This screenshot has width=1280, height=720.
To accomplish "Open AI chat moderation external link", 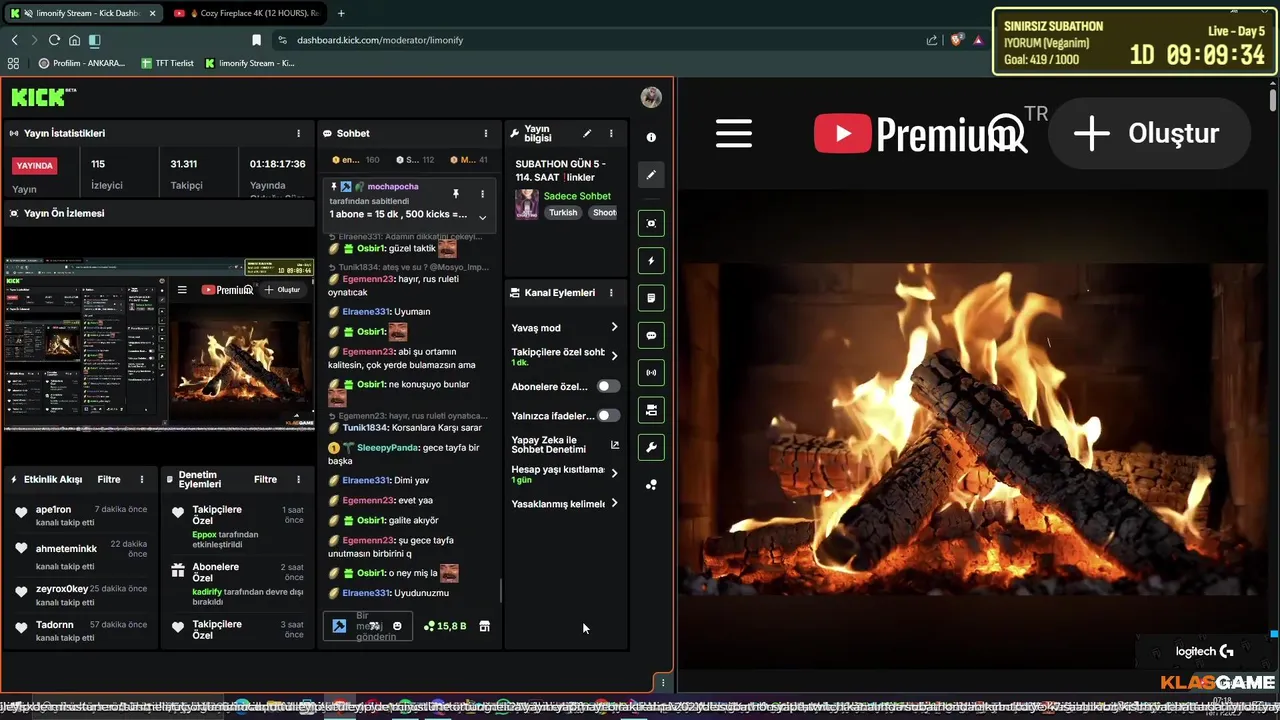I will [x=614, y=445].
